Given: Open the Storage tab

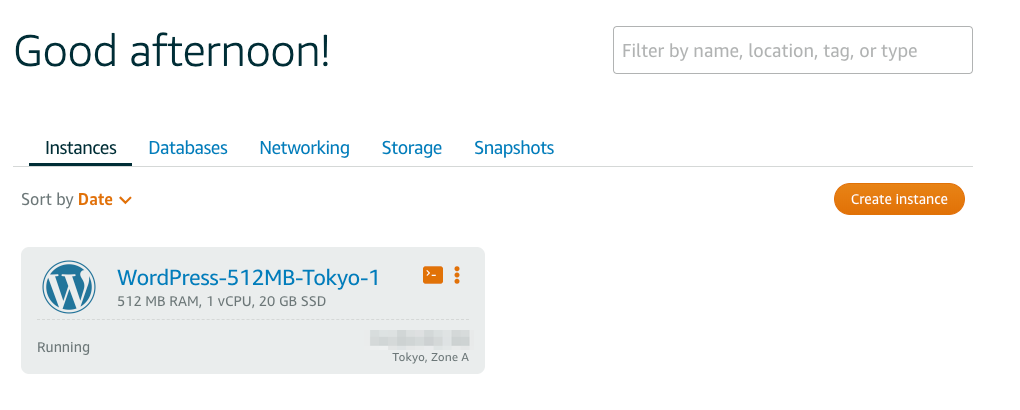Looking at the screenshot, I should click(x=411, y=148).
